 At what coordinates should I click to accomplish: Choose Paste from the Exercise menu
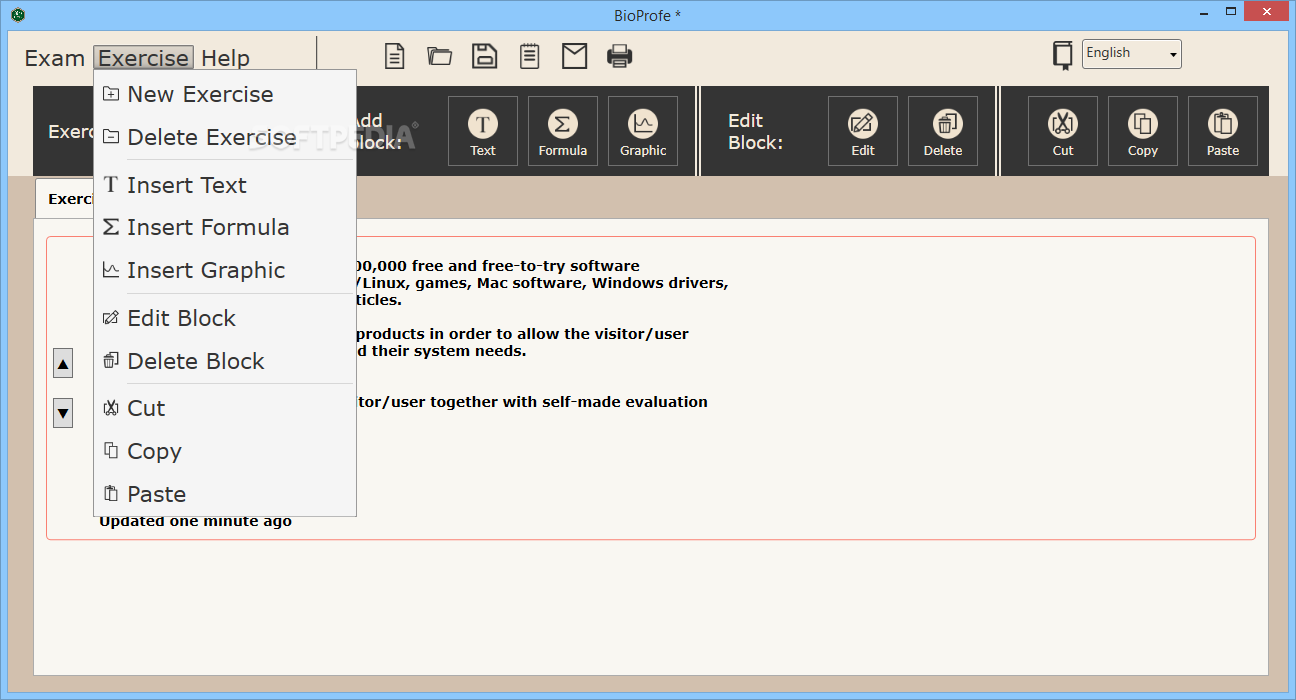[x=225, y=494]
